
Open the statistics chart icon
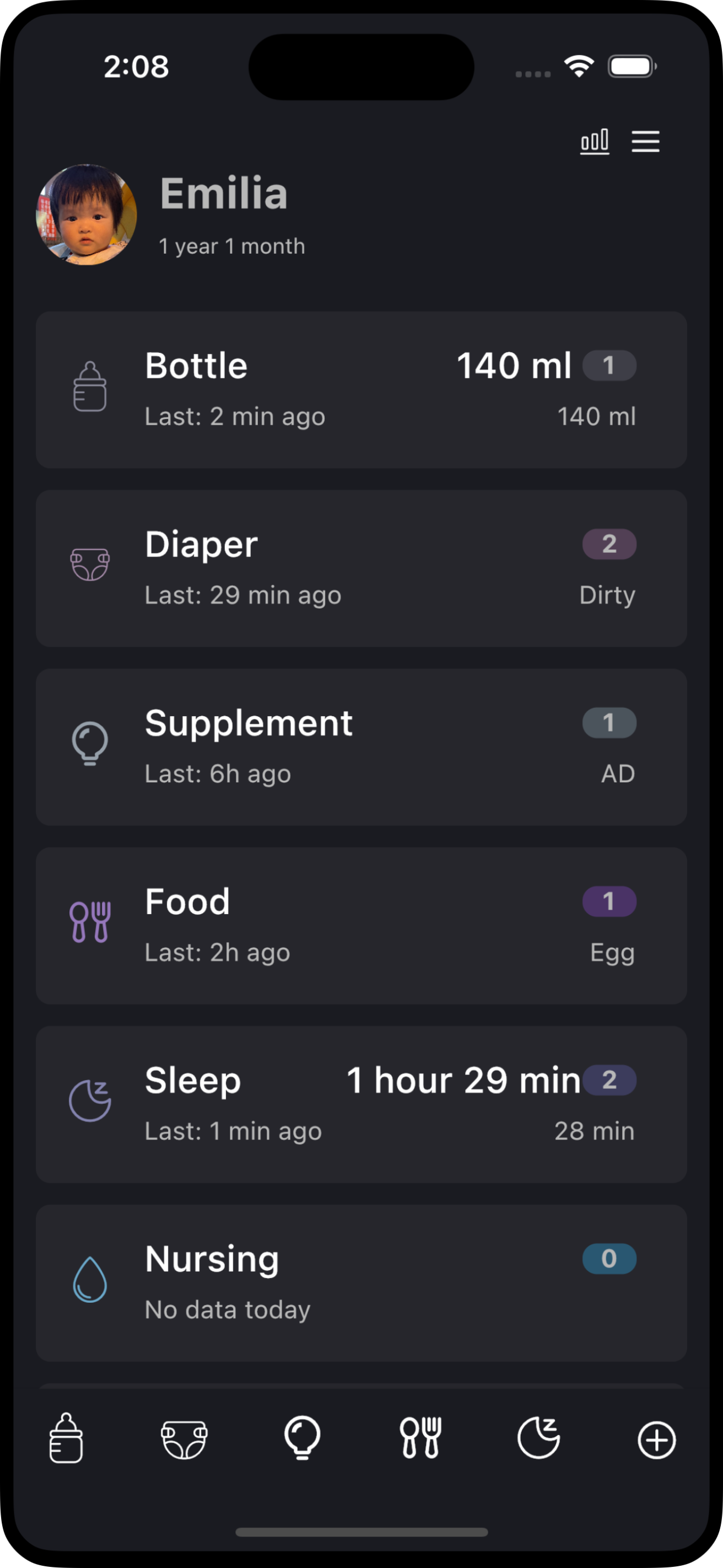[x=594, y=141]
